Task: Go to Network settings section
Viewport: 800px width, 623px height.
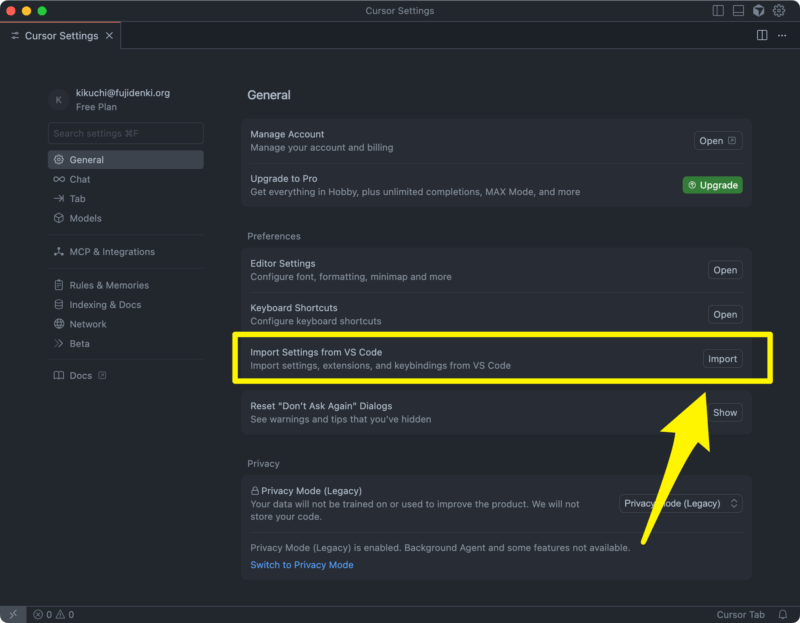Action: [126, 324]
